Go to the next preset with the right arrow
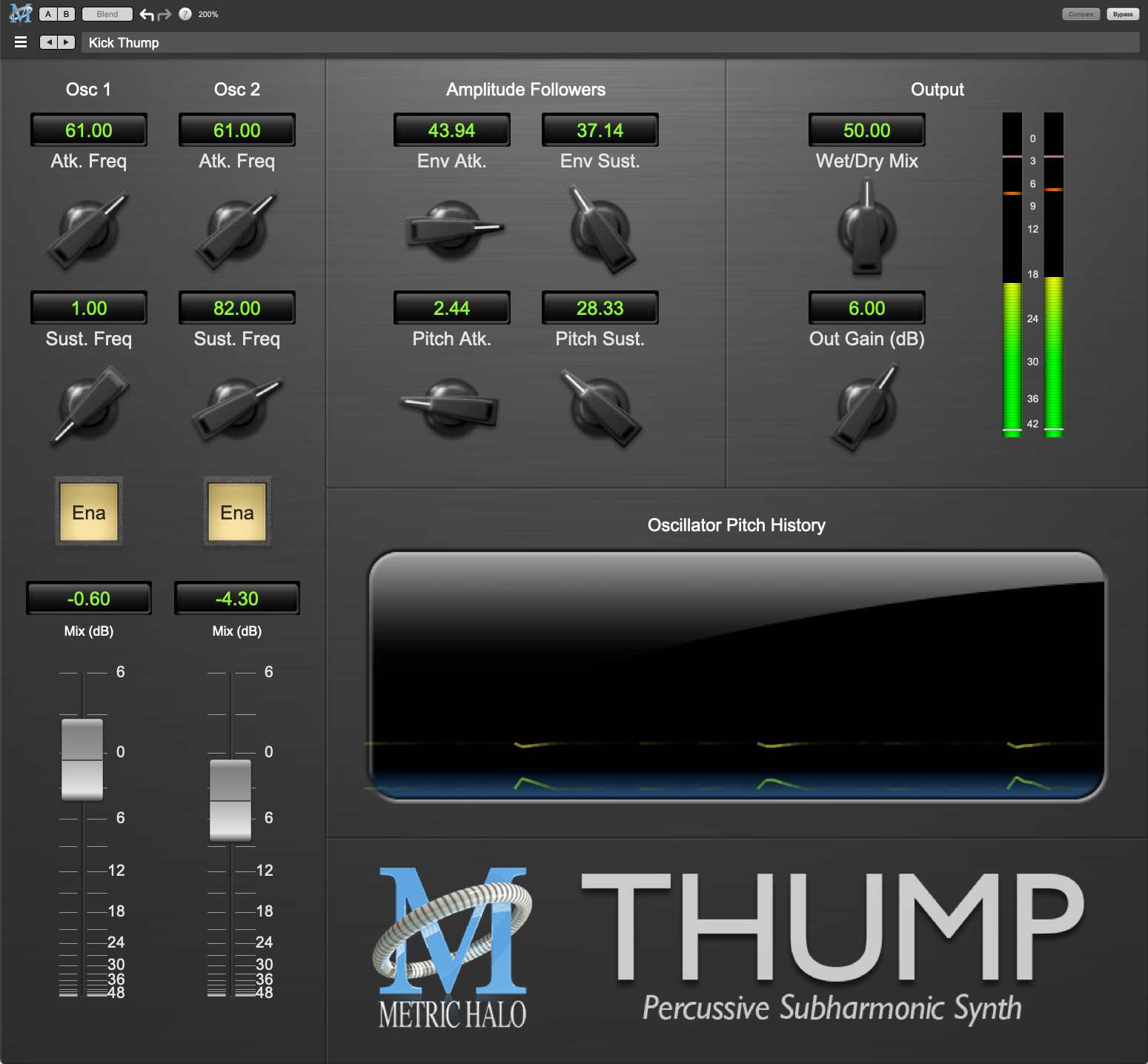 [67, 42]
